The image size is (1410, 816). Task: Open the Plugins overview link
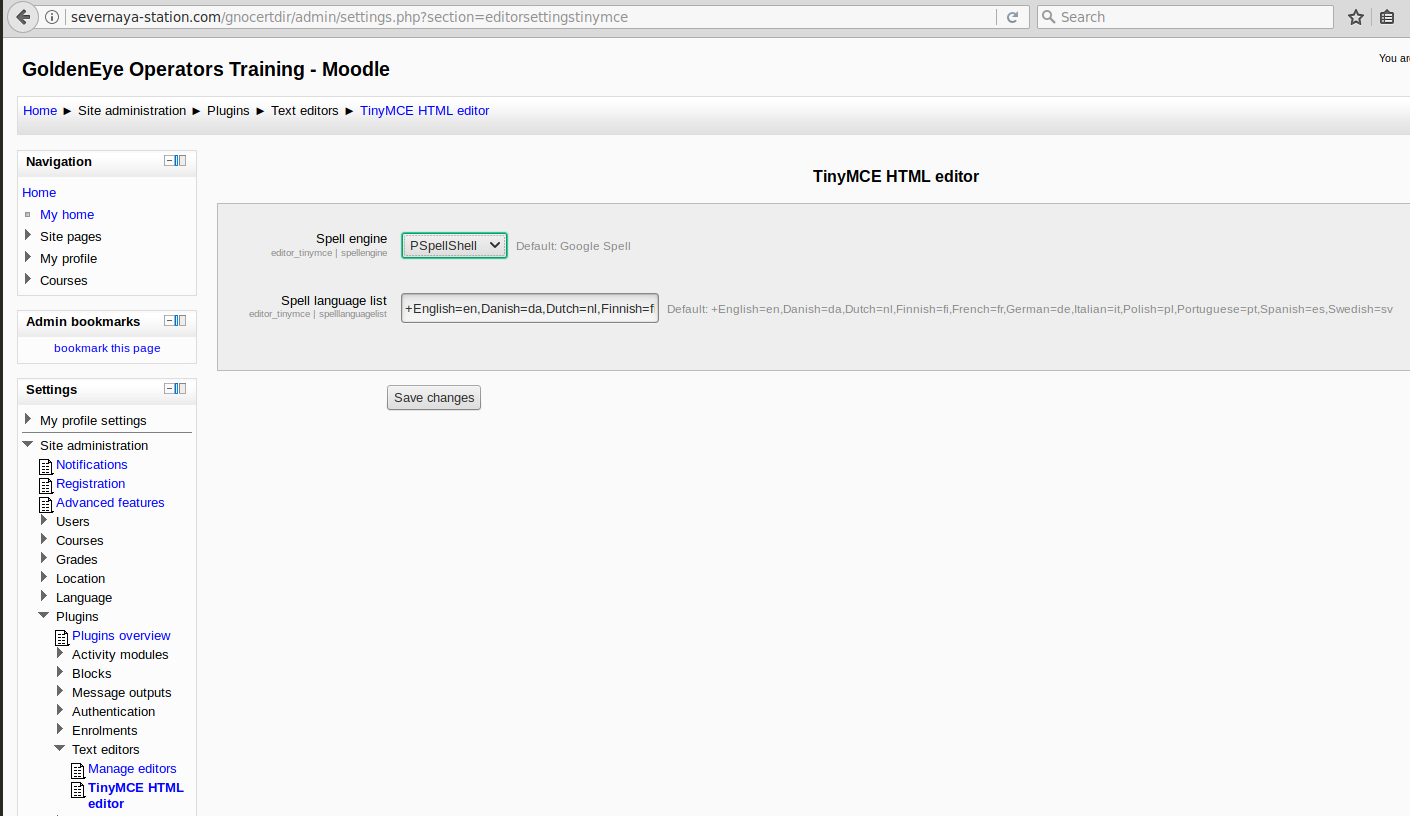coord(121,636)
